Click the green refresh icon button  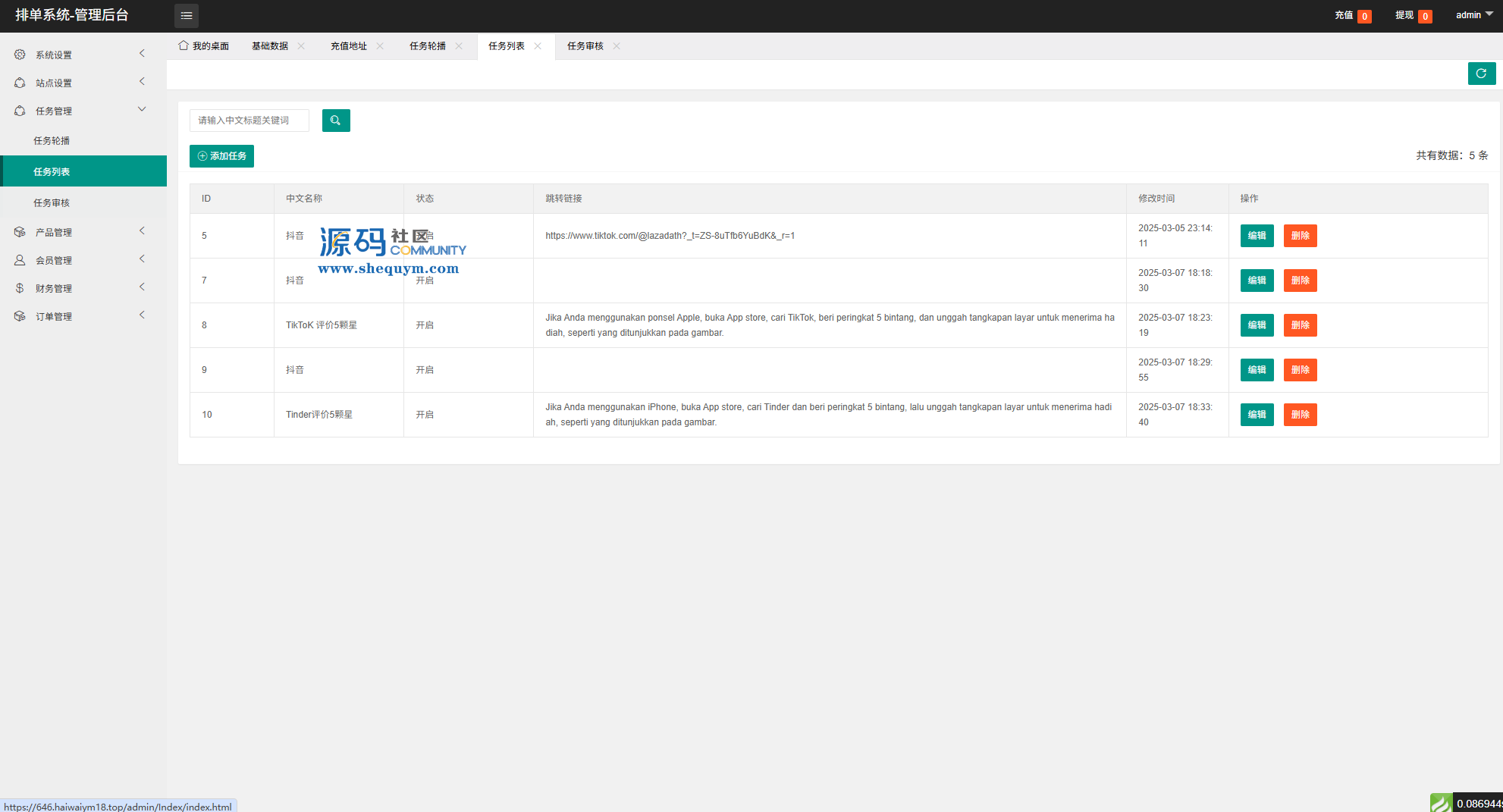(x=1481, y=74)
